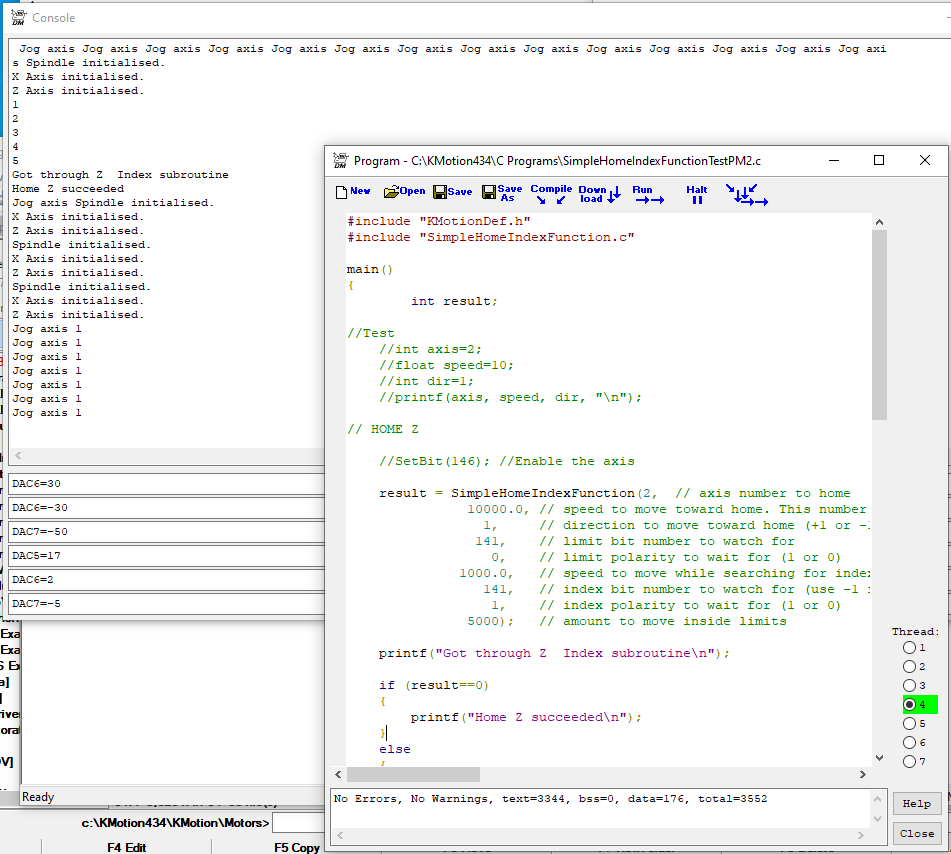The height and width of the screenshot is (854, 951).
Task: Click the Save As toolbar icon
Action: [502, 193]
